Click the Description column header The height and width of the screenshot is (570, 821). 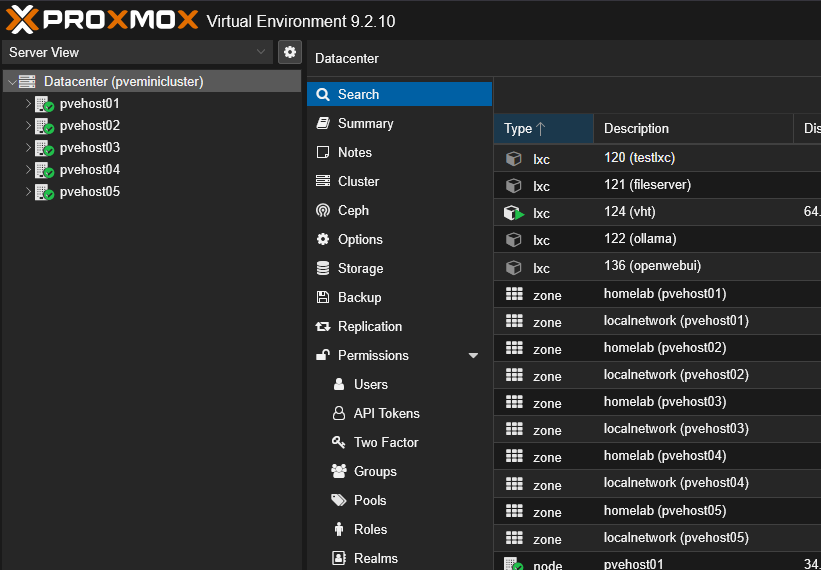pos(693,129)
